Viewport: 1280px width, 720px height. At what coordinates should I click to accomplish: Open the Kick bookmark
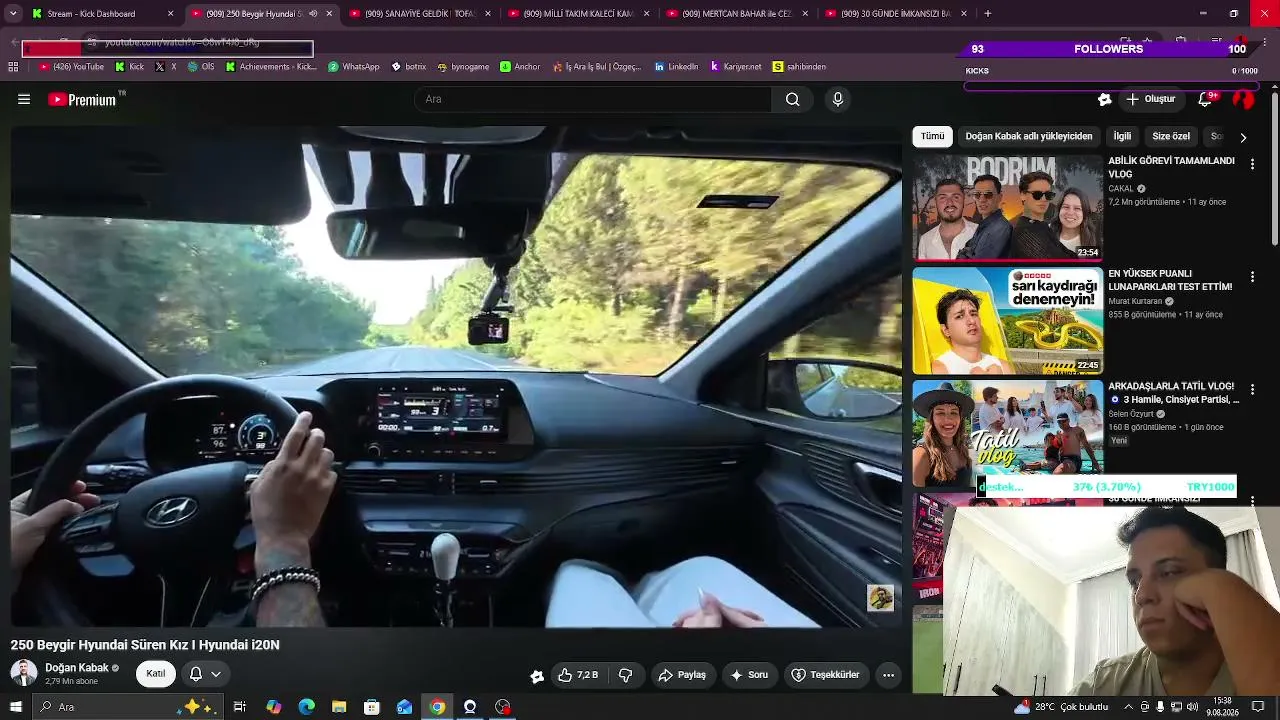click(x=129, y=67)
